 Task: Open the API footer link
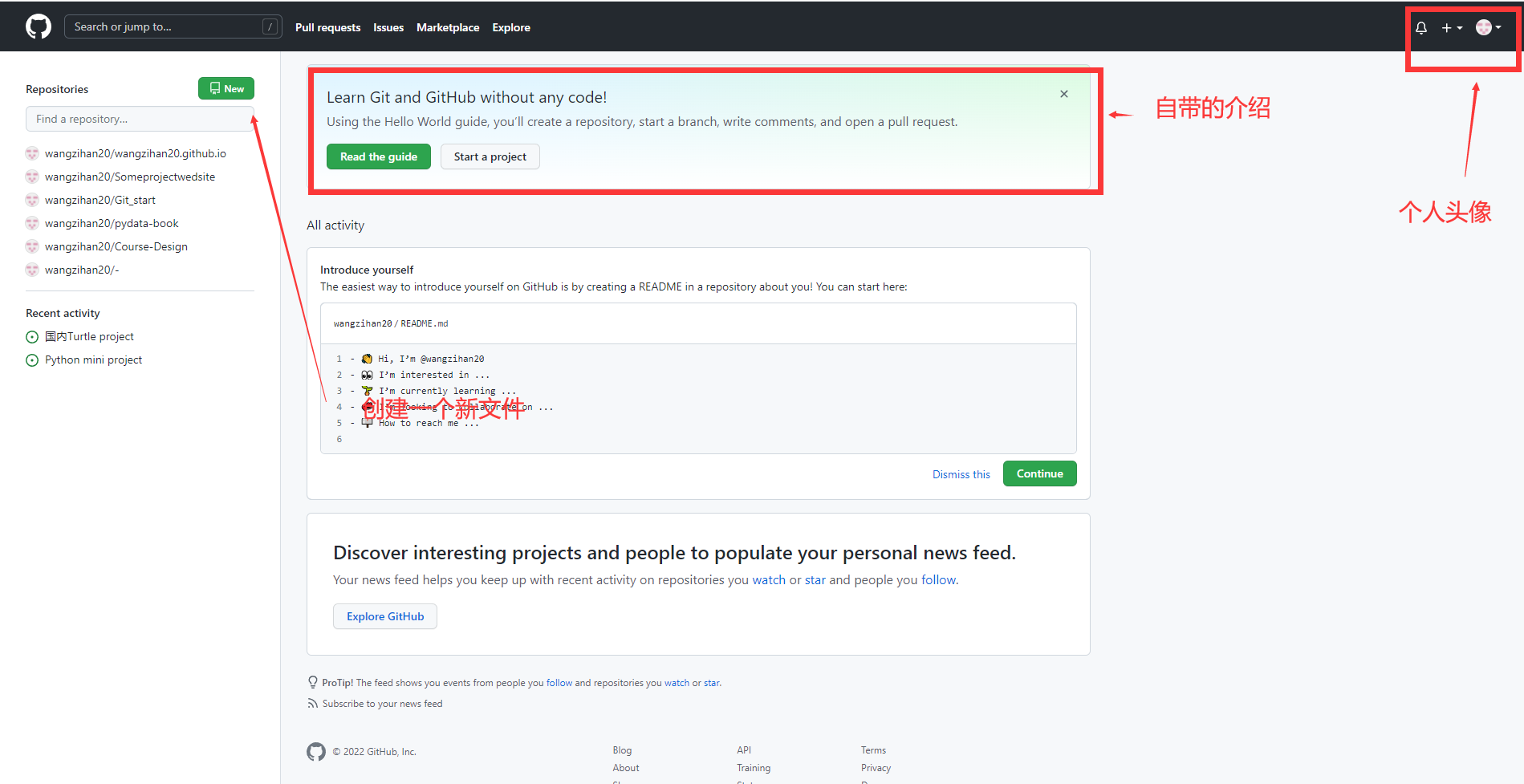[744, 750]
